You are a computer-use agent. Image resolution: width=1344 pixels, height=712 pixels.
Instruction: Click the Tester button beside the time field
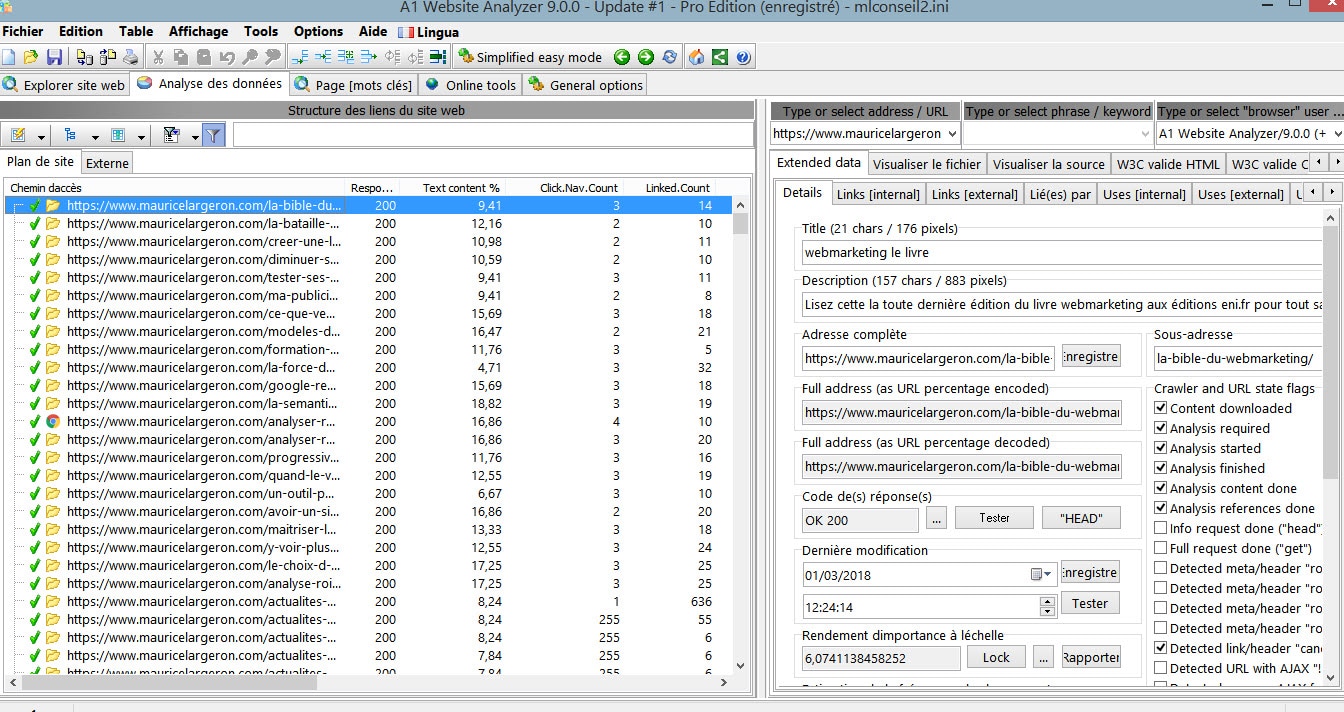pyautogui.click(x=1090, y=603)
